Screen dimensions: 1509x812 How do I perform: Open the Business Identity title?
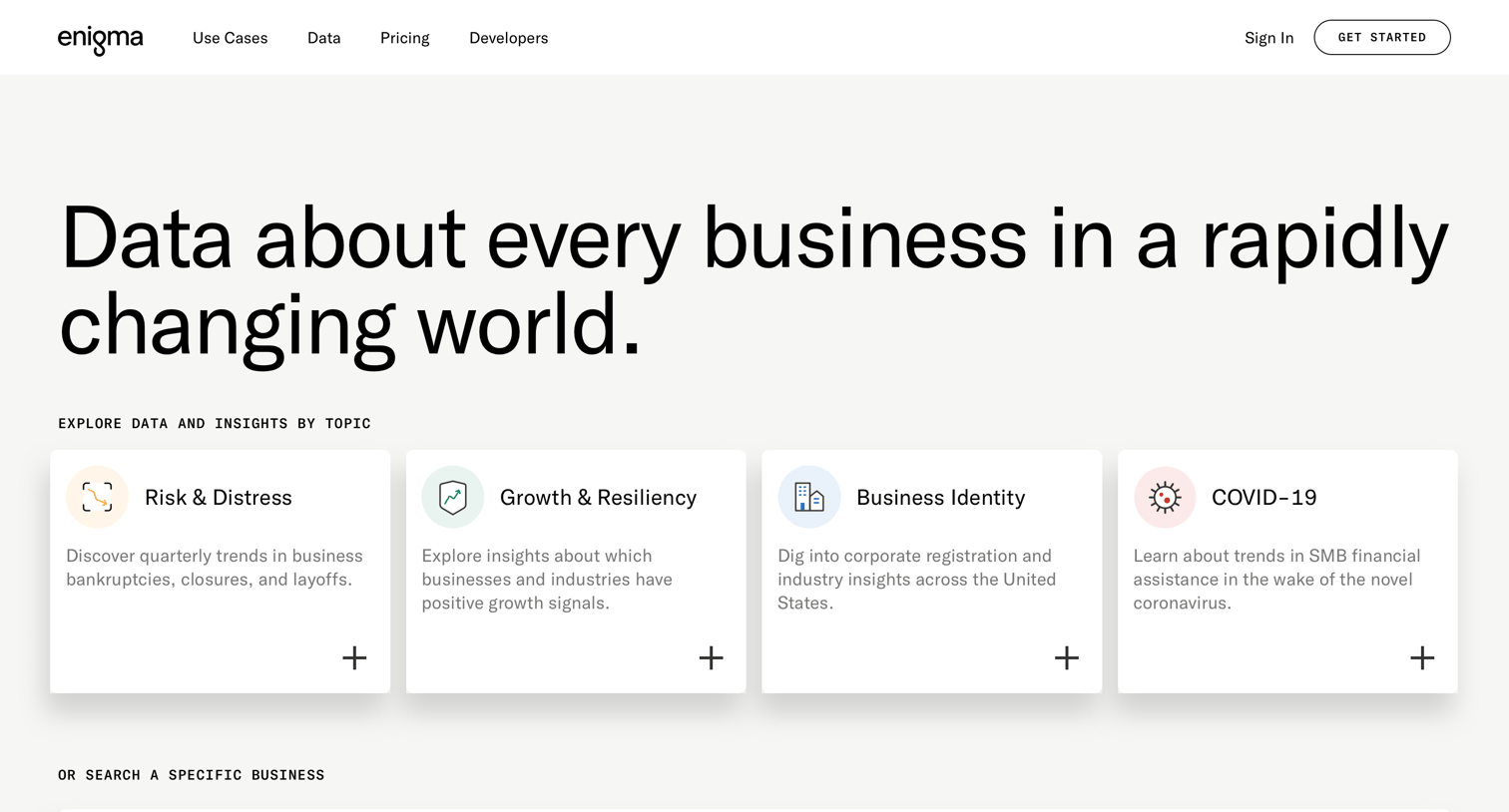pos(940,497)
